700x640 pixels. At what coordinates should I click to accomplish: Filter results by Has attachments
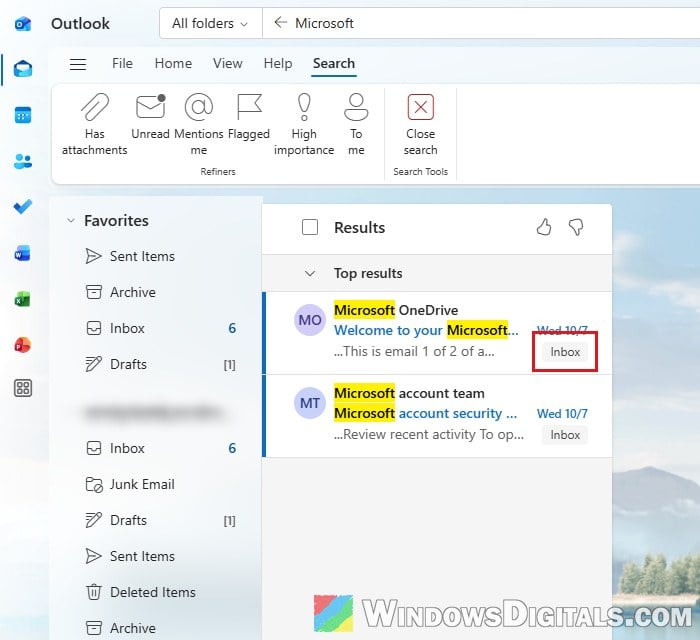point(95,124)
